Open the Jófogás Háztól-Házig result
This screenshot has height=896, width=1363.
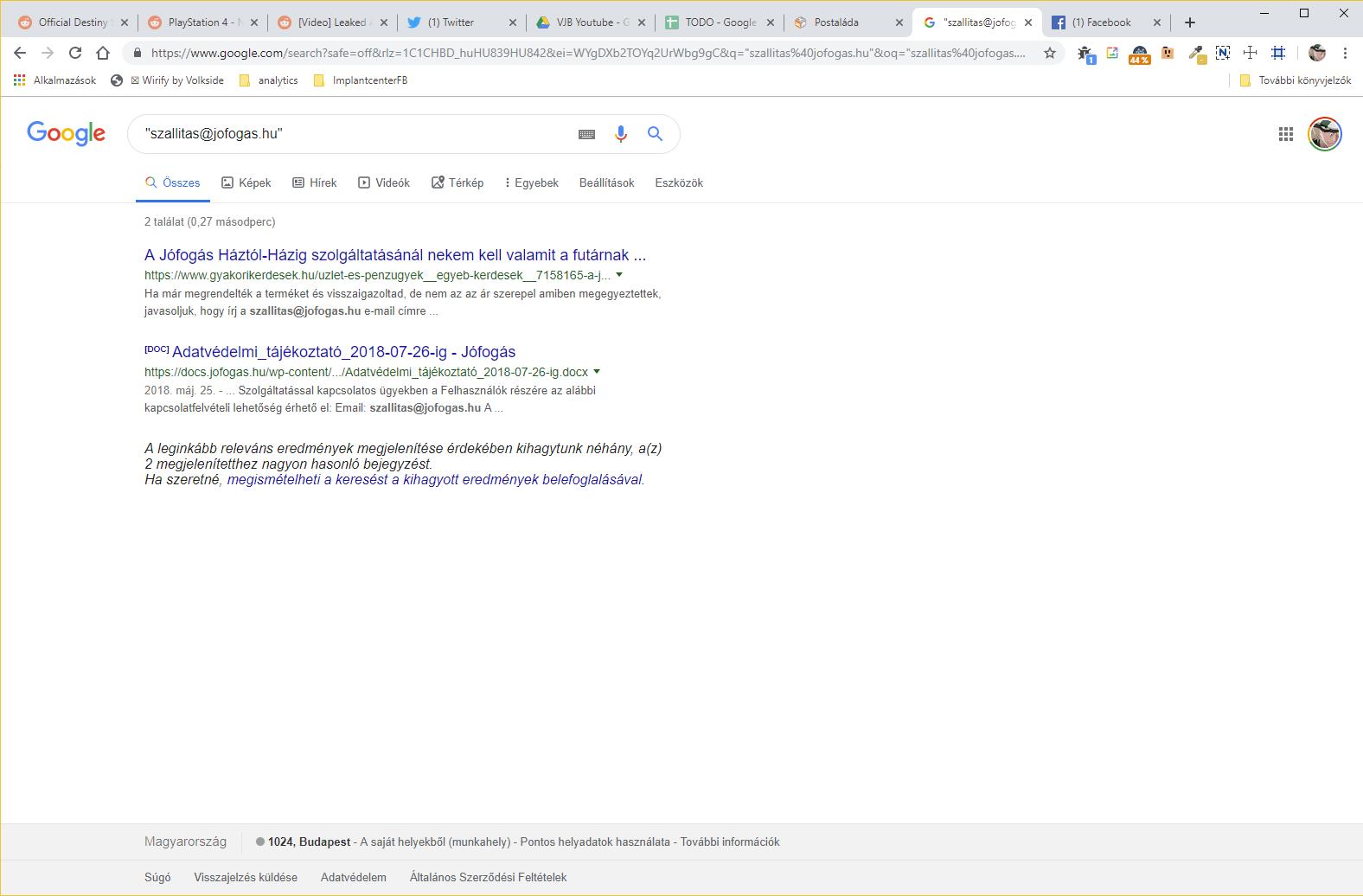(395, 255)
